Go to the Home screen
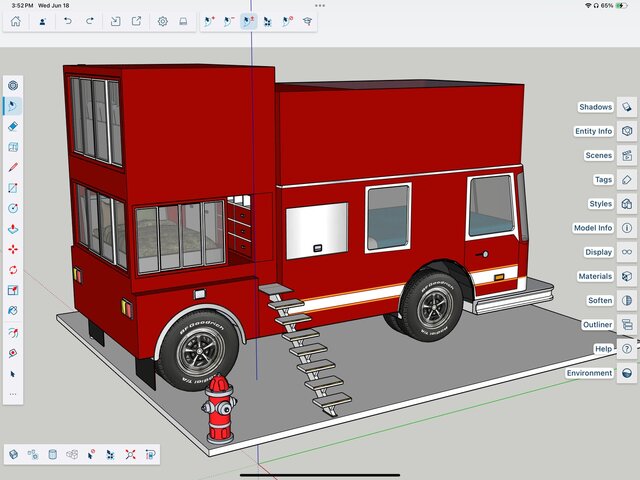The height and width of the screenshot is (480, 640). (x=16, y=21)
